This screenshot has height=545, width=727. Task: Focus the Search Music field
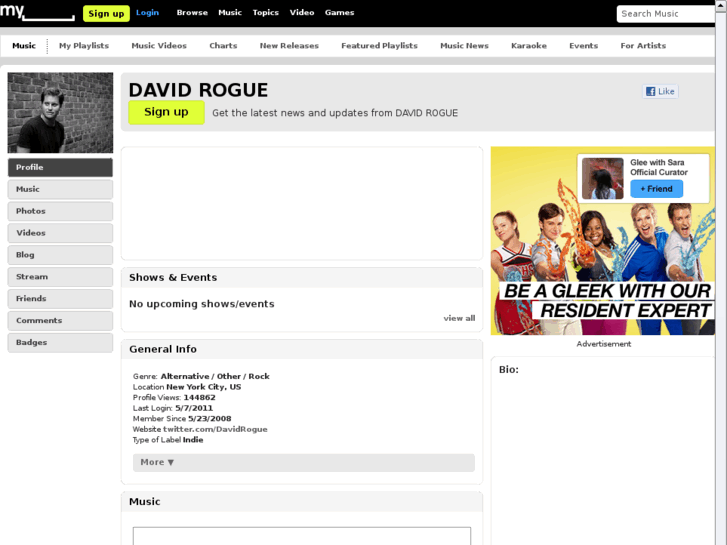[x=666, y=14]
